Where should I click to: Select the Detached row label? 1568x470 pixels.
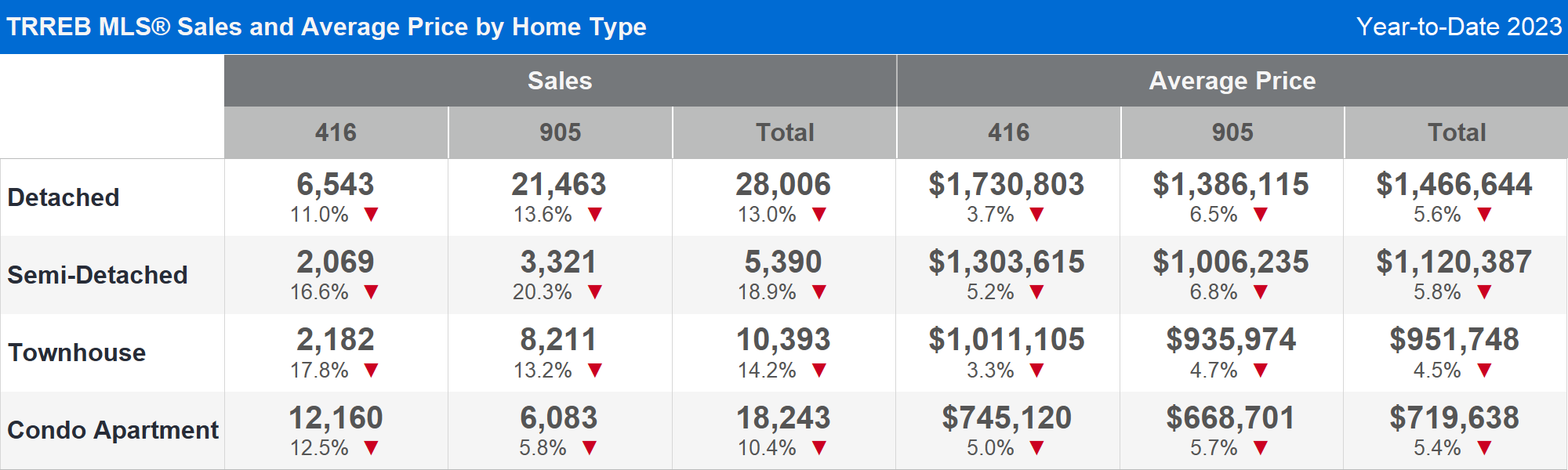point(64,197)
